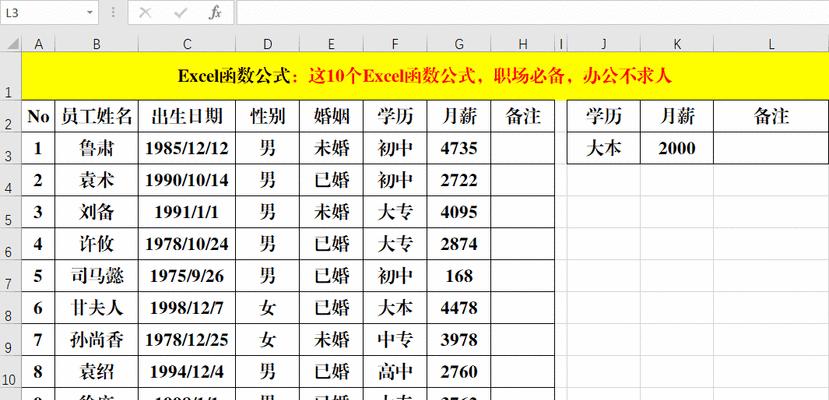The image size is (829, 400).
Task: Select column K header
Action: coord(677,44)
